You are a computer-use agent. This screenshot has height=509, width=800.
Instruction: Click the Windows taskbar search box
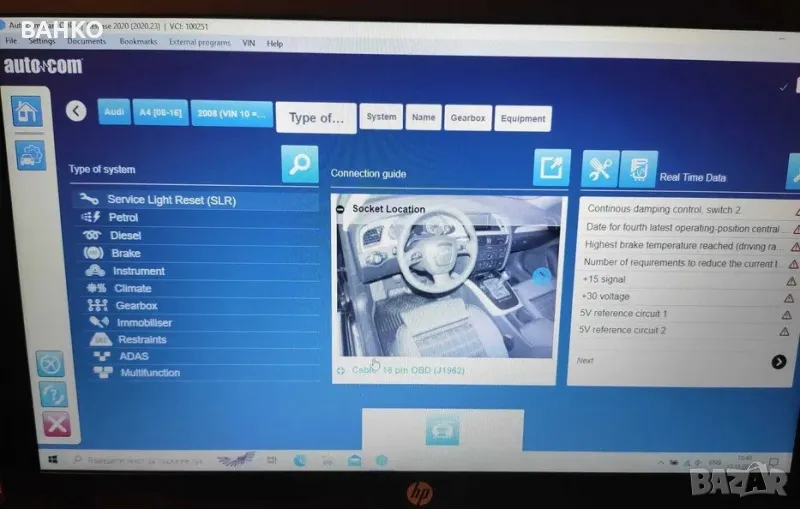(x=138, y=460)
